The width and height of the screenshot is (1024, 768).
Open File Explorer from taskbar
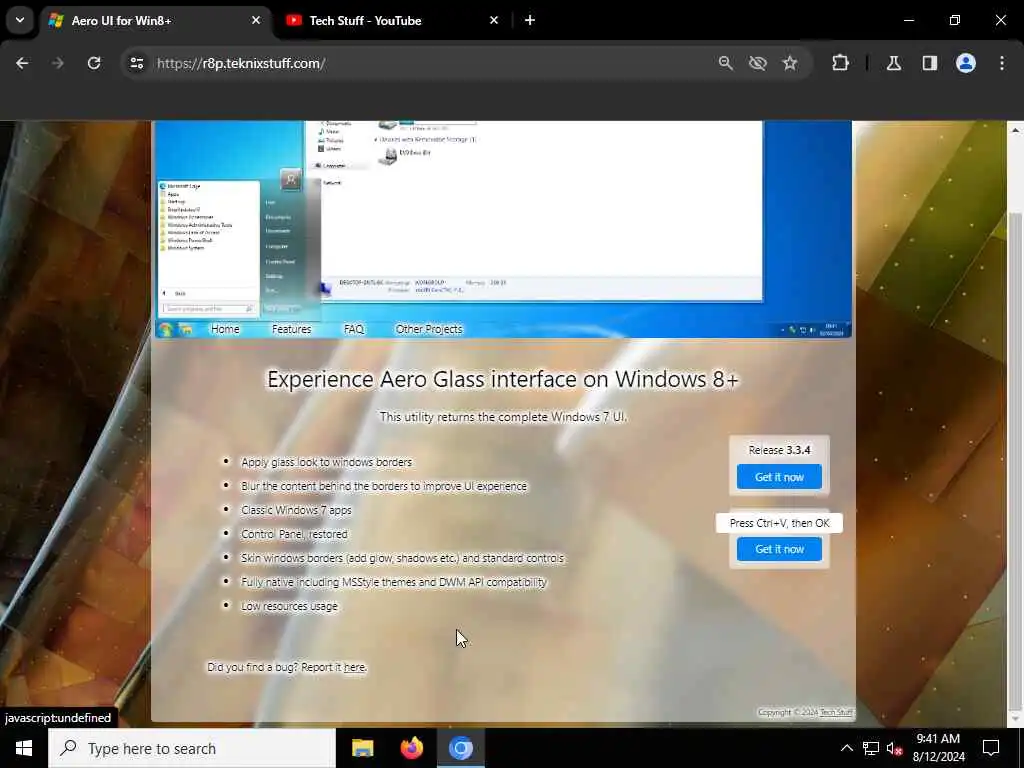362,748
